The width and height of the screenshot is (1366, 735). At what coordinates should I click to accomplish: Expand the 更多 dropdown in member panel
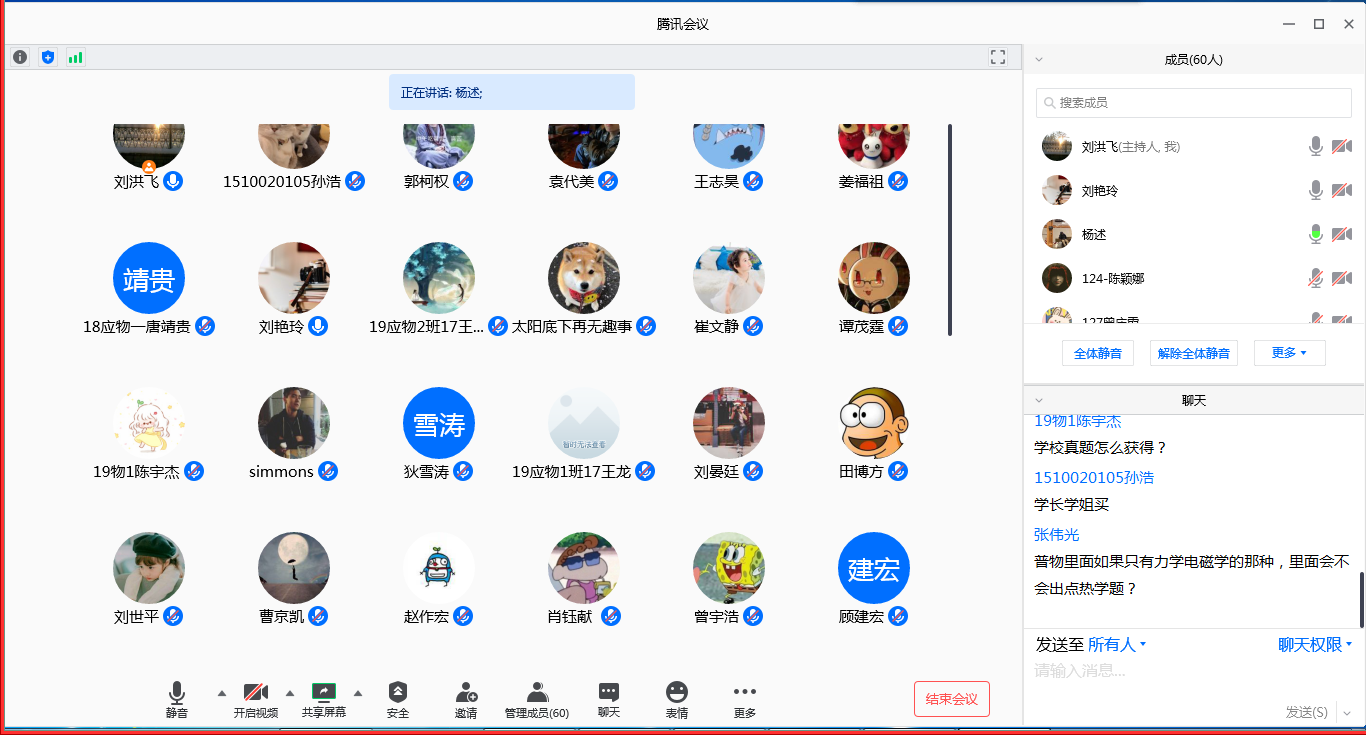tap(1289, 353)
